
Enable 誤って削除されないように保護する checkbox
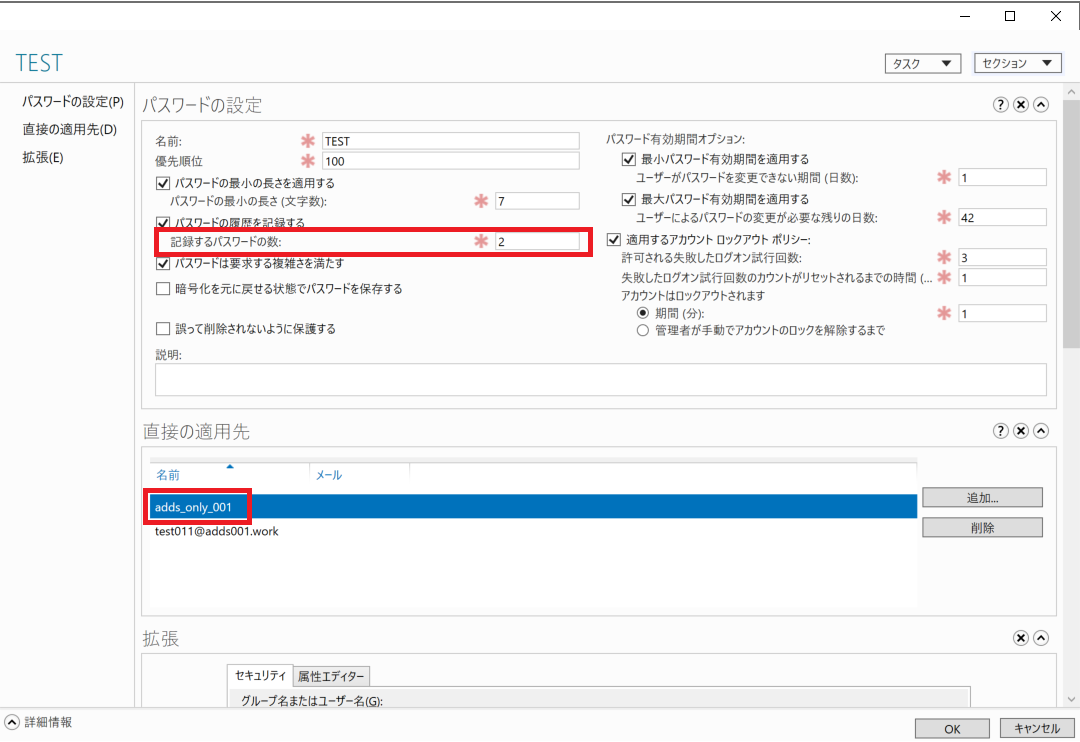click(163, 329)
